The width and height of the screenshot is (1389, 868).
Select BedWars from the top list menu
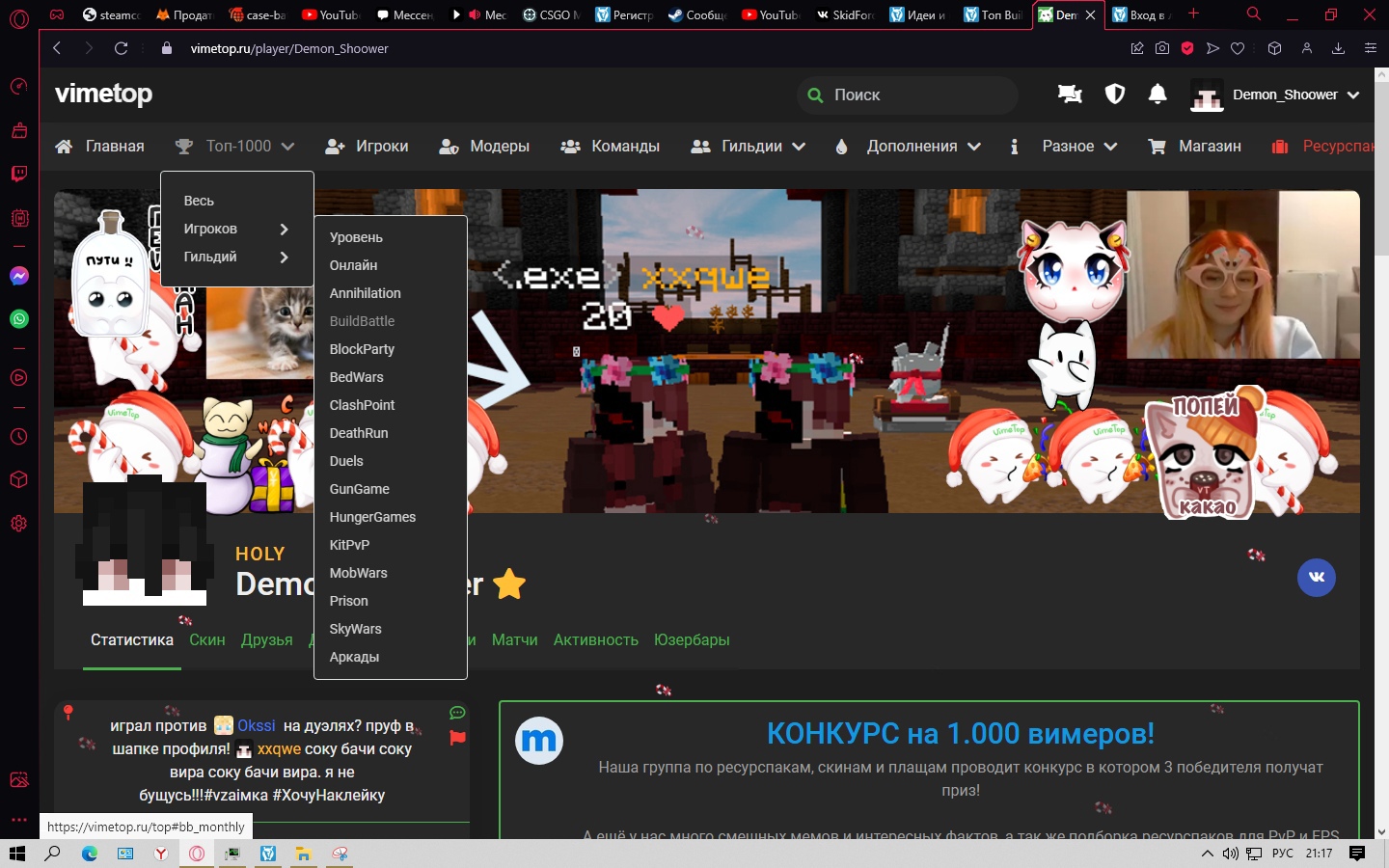pos(357,377)
